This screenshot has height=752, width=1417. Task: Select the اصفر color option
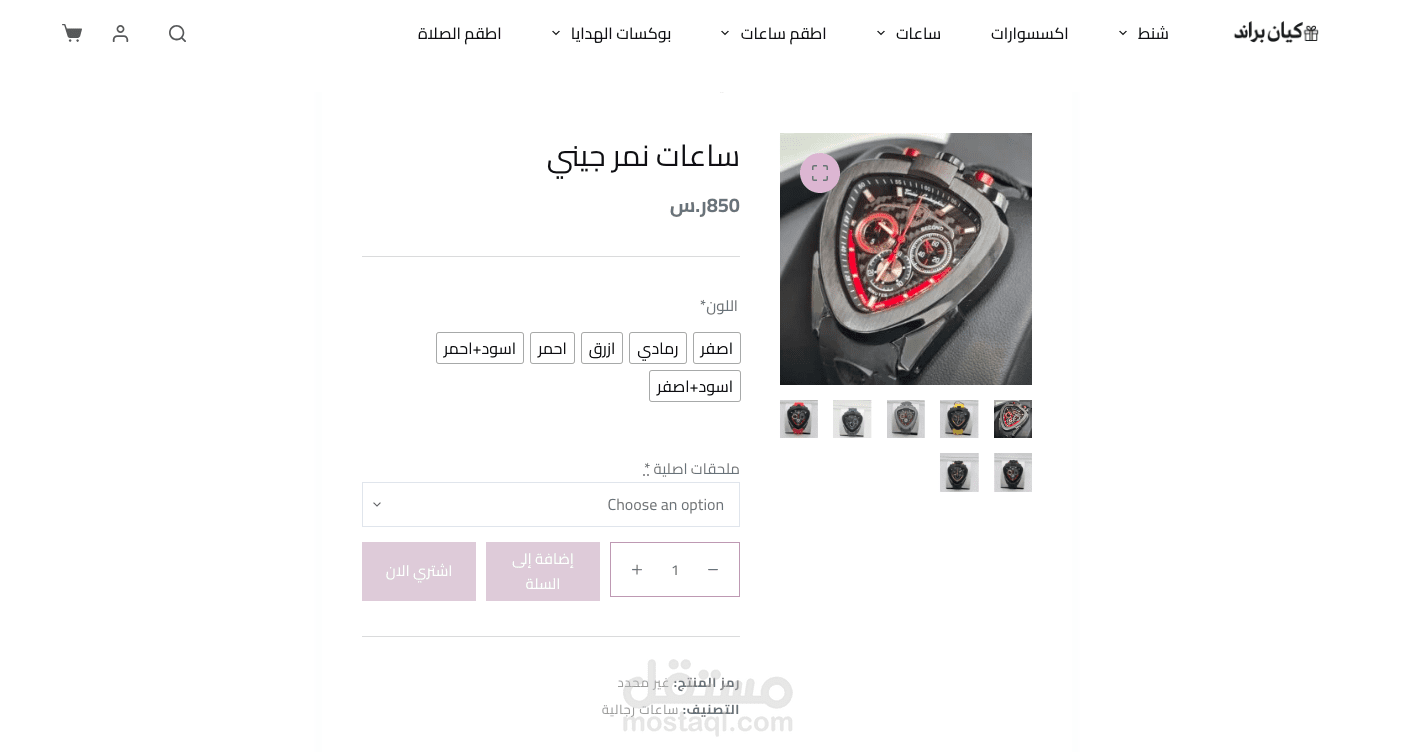click(x=717, y=348)
